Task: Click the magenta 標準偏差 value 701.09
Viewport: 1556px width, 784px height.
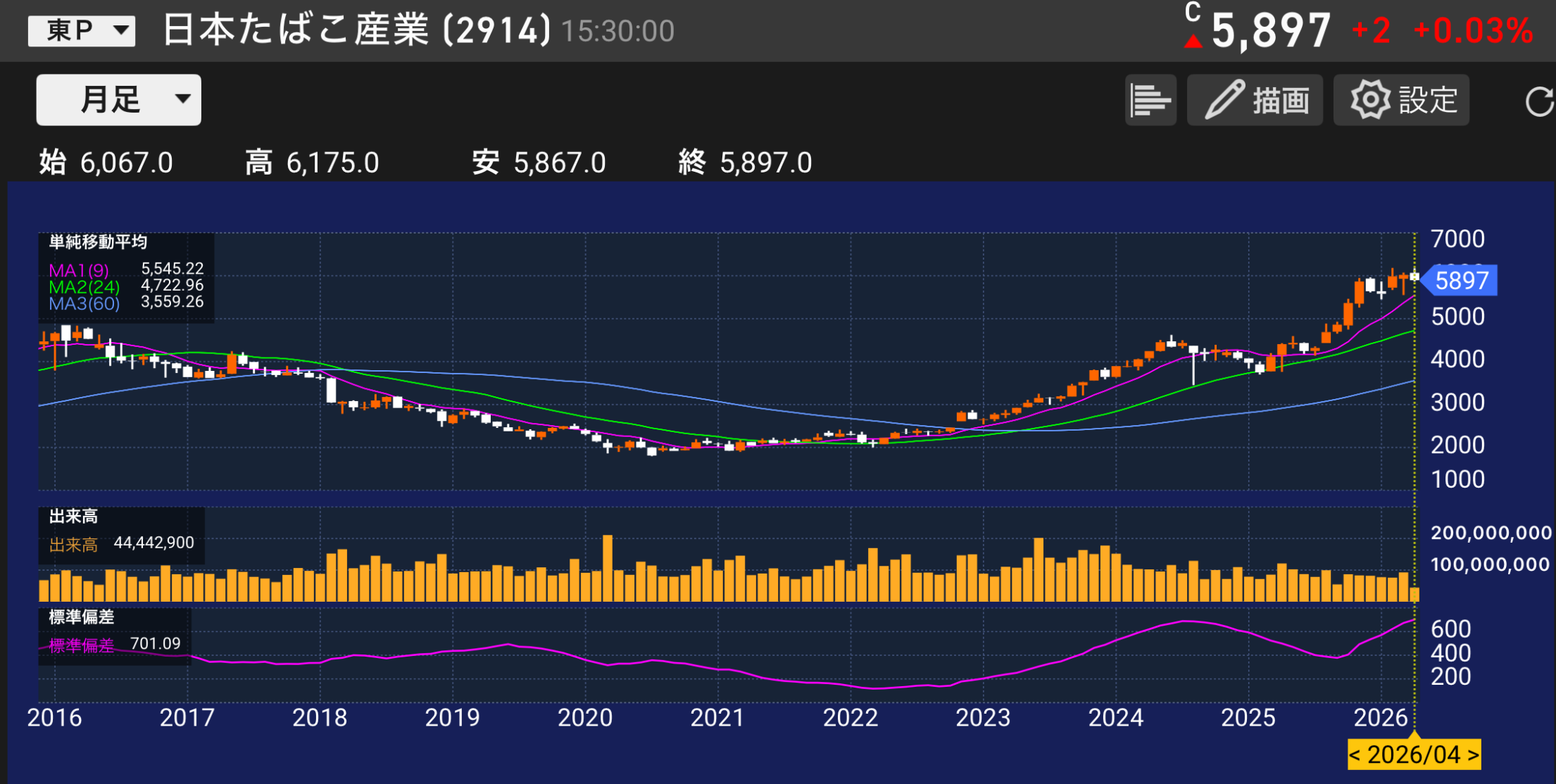Action: coord(155,643)
